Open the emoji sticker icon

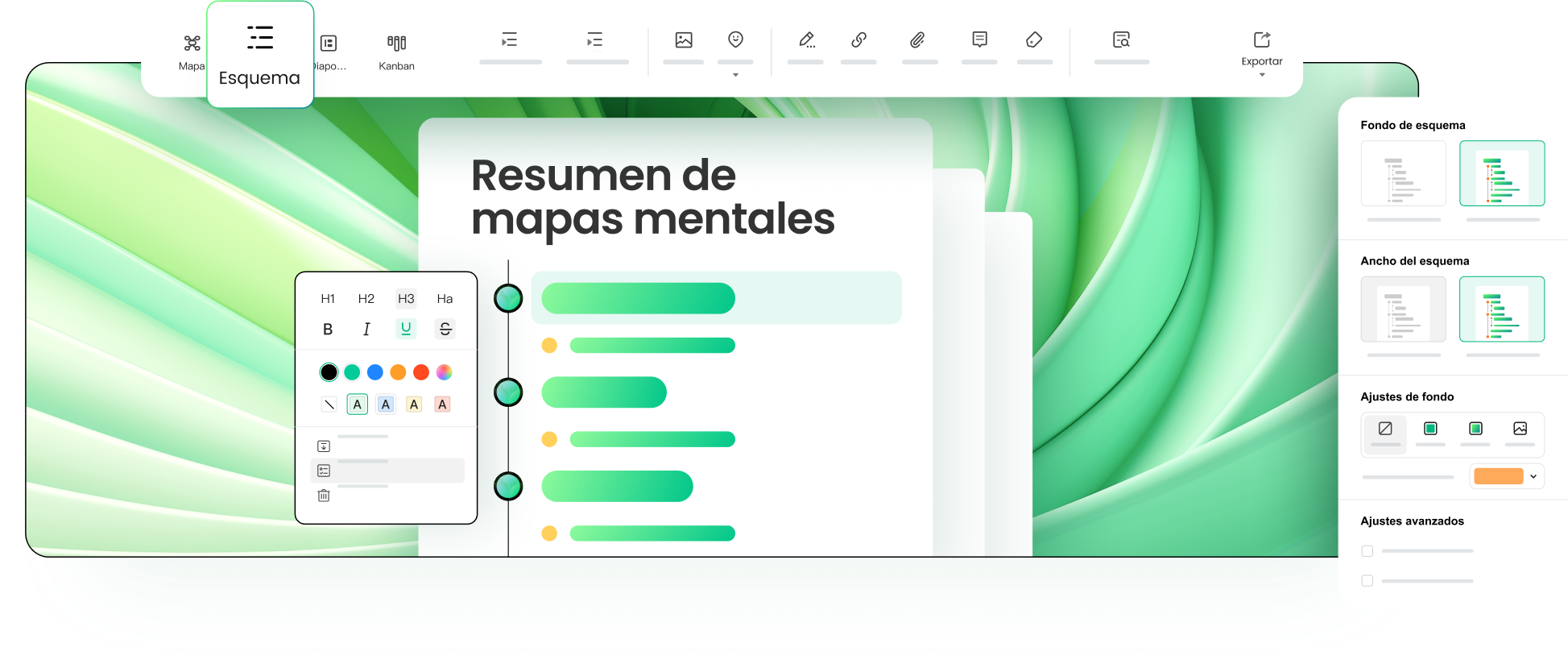tap(735, 39)
